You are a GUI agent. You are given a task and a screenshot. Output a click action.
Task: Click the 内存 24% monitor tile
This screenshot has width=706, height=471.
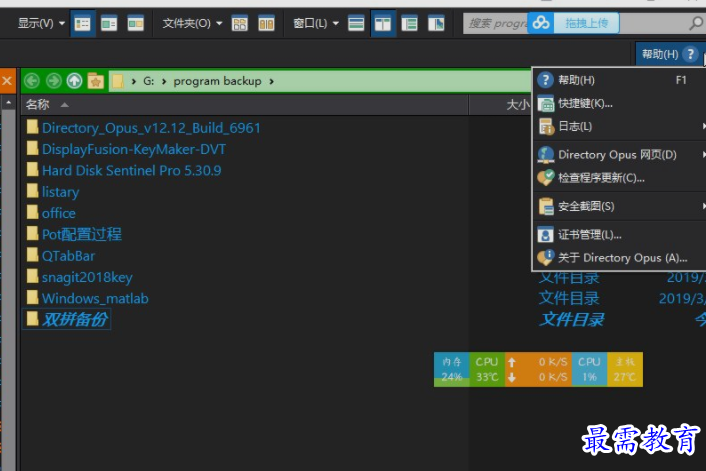452,369
